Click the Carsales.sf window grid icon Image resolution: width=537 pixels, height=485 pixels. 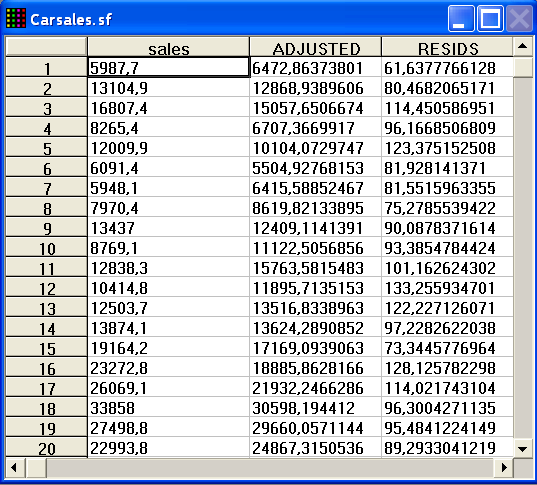16,18
